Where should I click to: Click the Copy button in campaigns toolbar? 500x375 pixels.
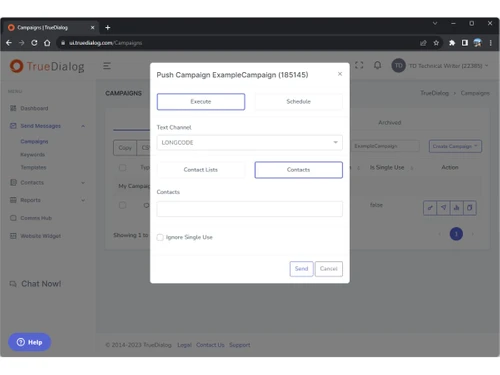(x=125, y=148)
